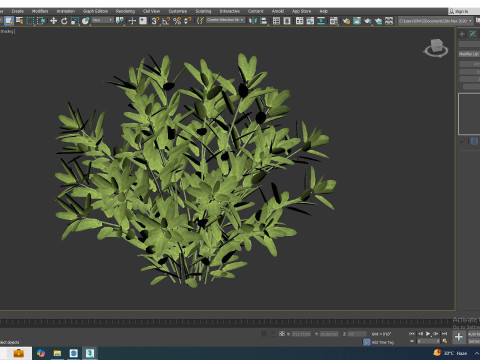Step to next frame button
Screen dimensions: 480x360
(436, 334)
